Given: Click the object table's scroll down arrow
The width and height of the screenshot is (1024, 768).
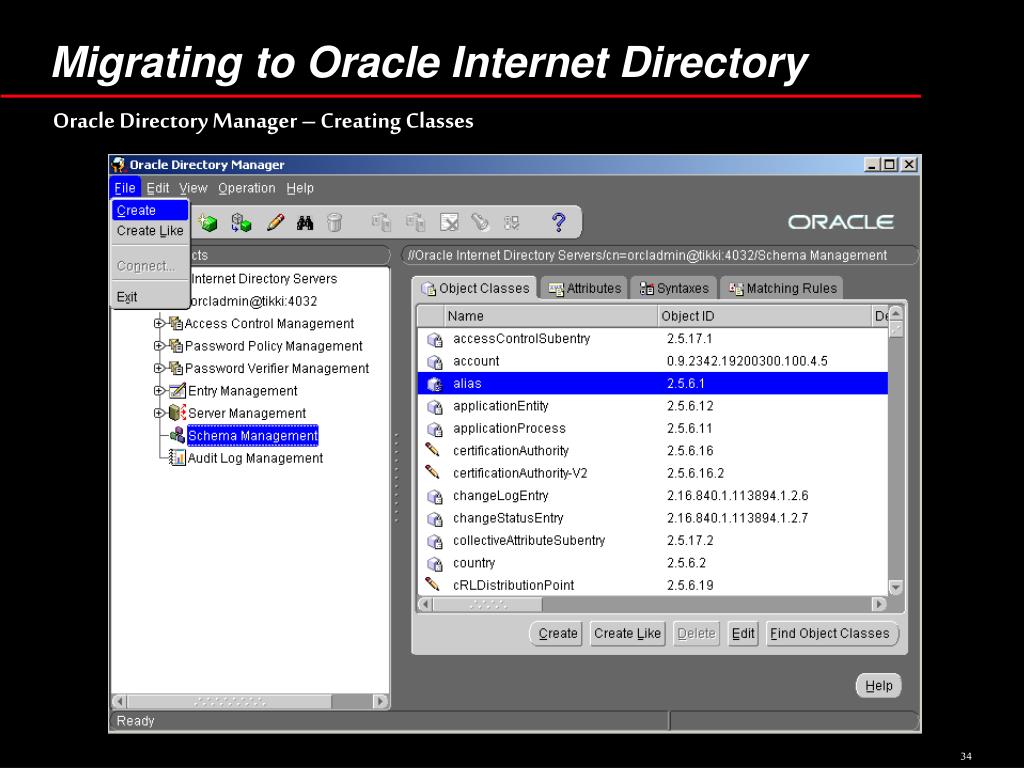Looking at the screenshot, I should tap(896, 587).
